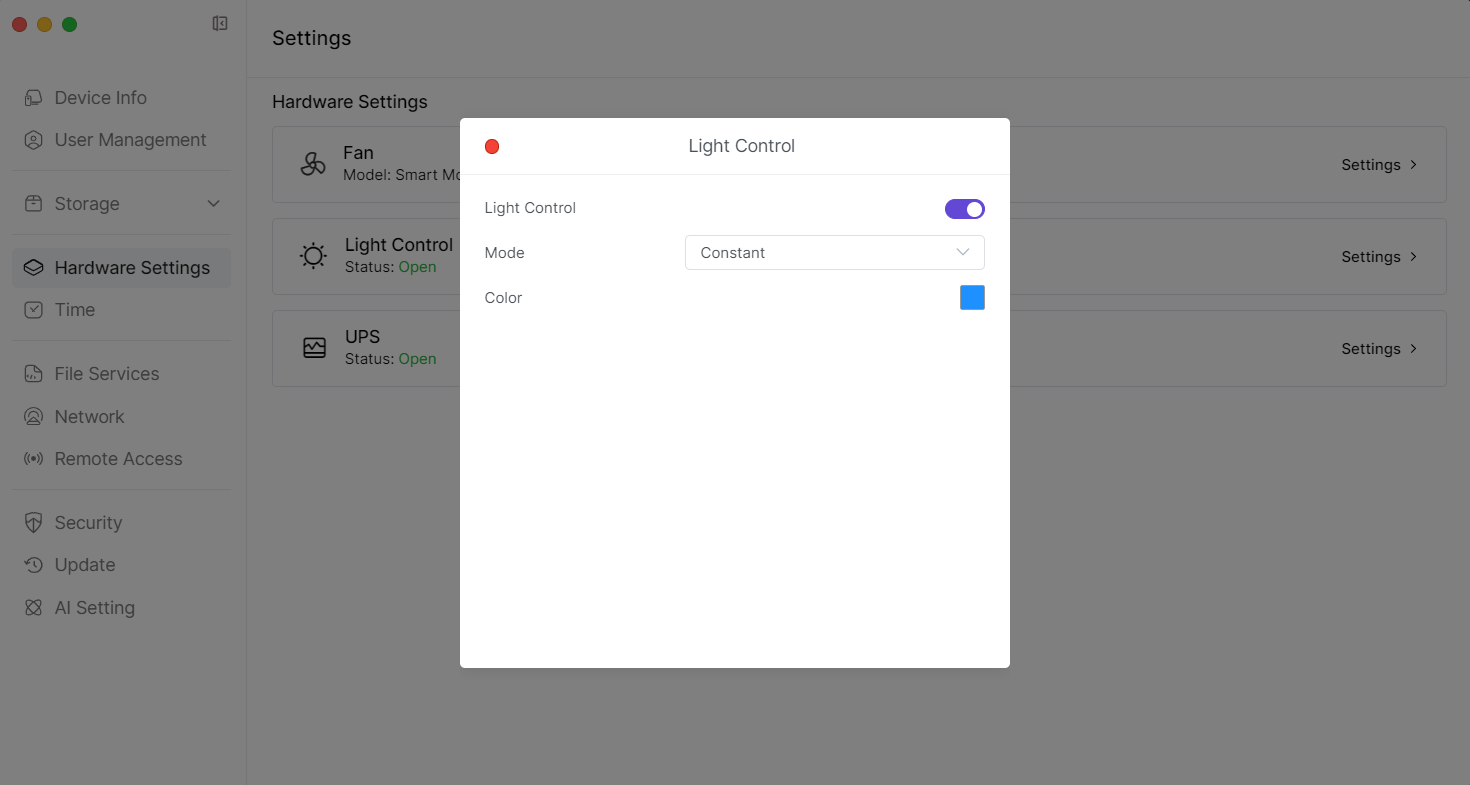Collapse the sidebar with the panel icon
The height and width of the screenshot is (785, 1470).
click(220, 24)
